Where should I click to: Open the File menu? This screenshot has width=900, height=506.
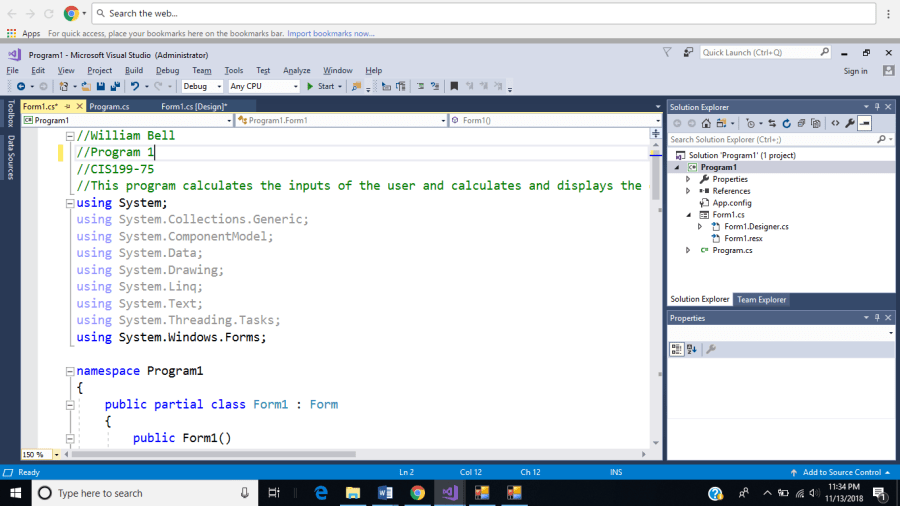13,71
